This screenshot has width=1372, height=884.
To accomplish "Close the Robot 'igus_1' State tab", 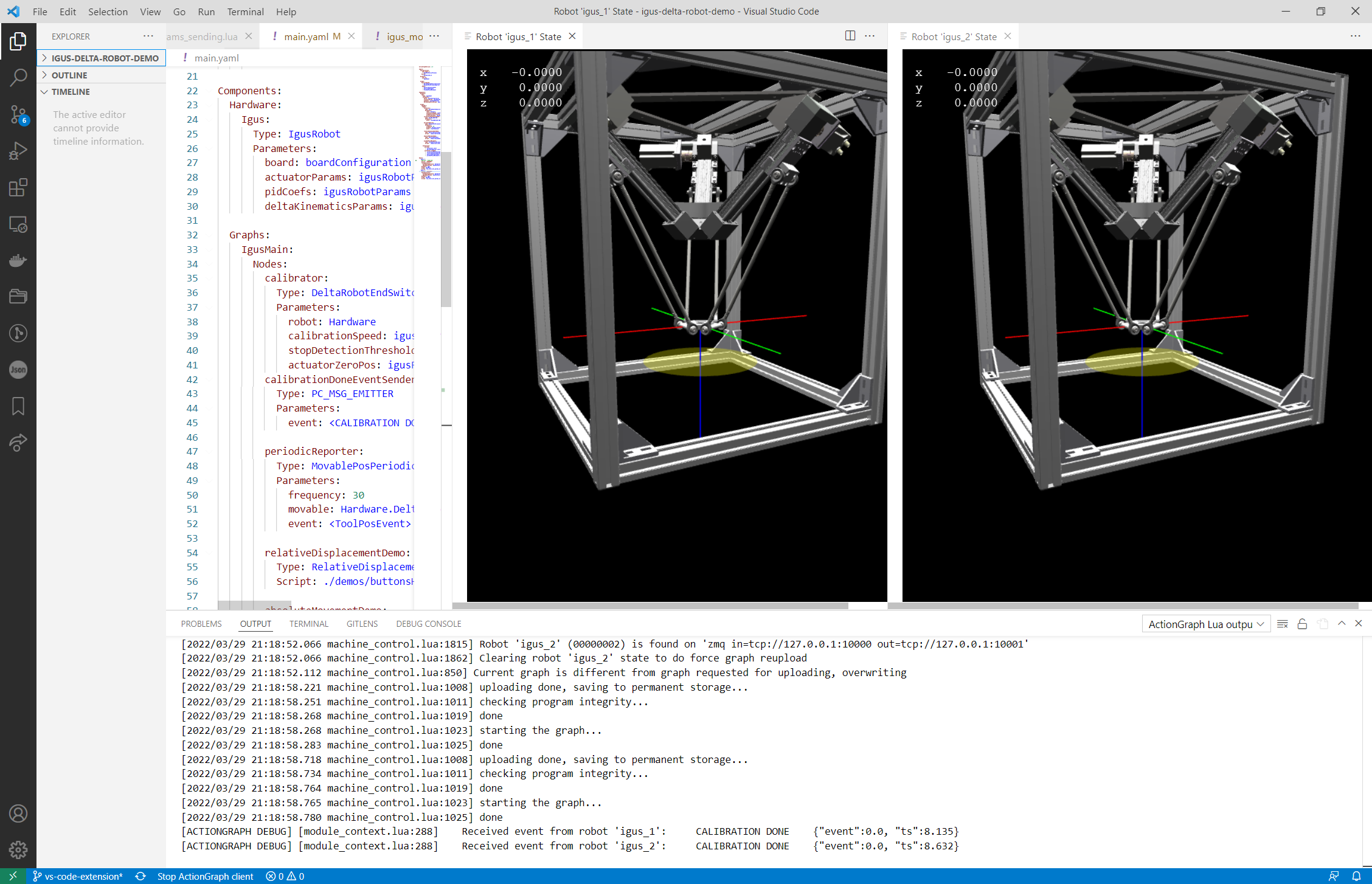I will (x=572, y=36).
